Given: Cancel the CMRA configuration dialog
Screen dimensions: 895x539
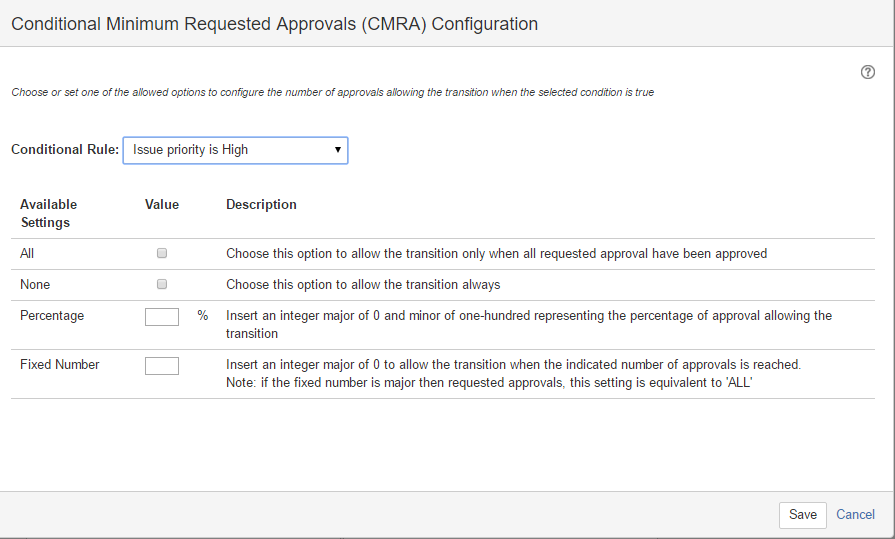Looking at the screenshot, I should pyautogui.click(x=855, y=515).
